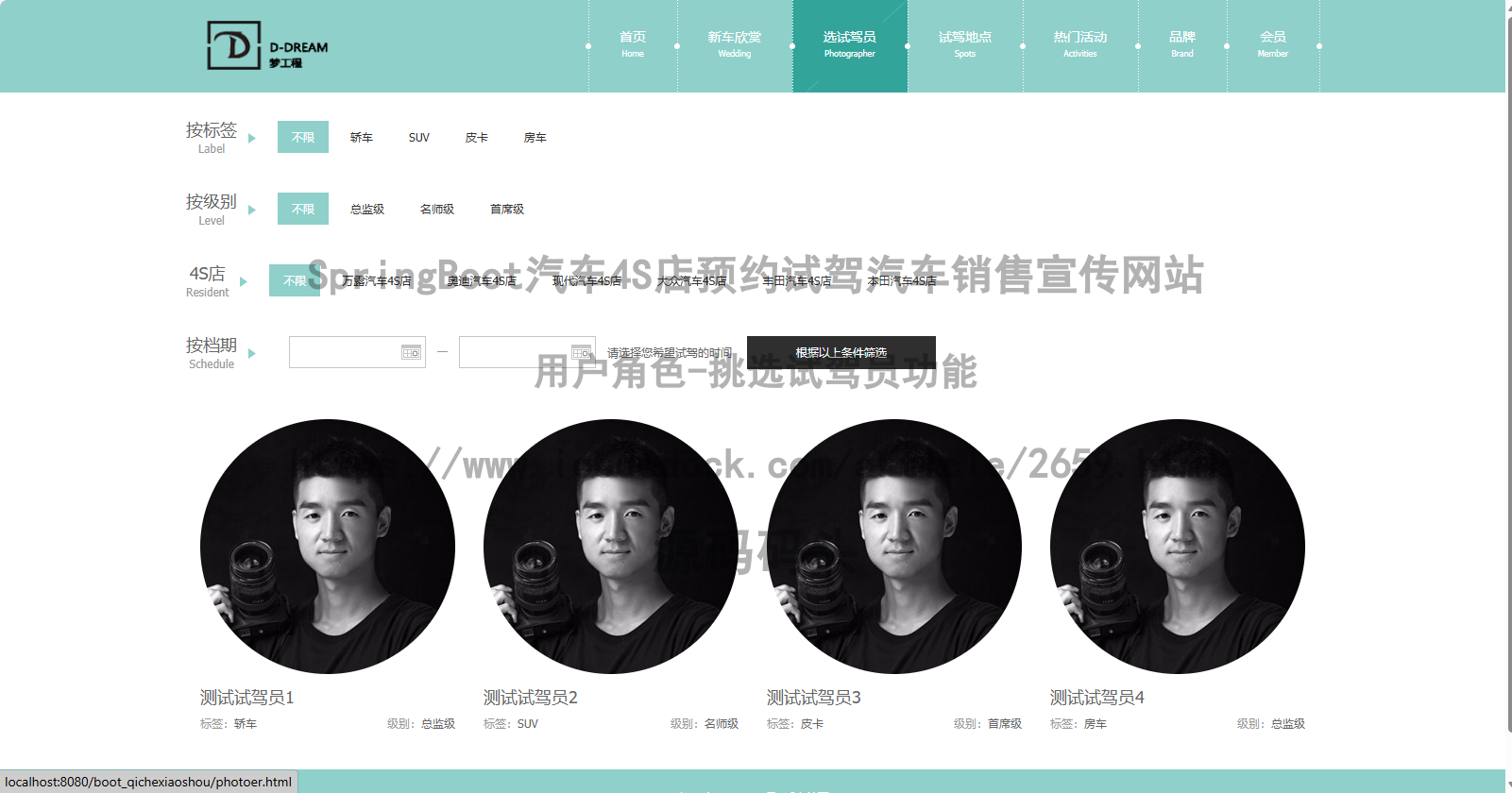This screenshot has height=793, width=1512.
Task: Open photo of 测试试驾员1
Action: [x=328, y=547]
